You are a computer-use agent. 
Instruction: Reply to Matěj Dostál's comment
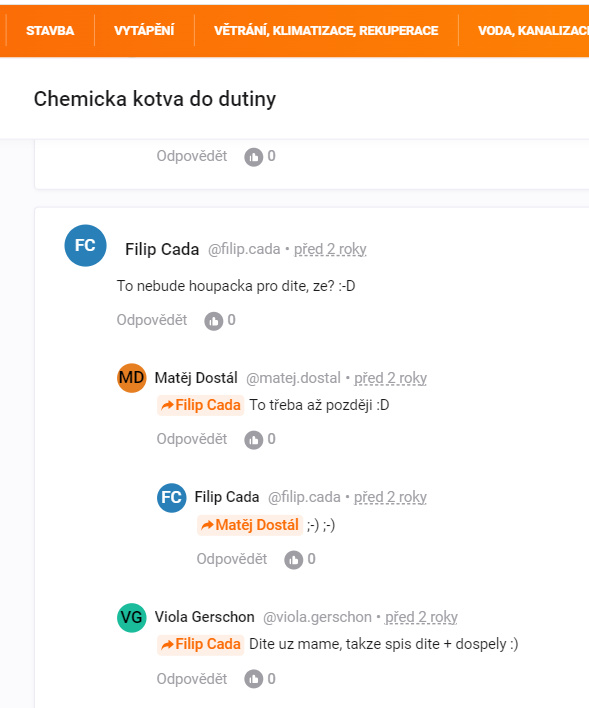[x=192, y=439]
